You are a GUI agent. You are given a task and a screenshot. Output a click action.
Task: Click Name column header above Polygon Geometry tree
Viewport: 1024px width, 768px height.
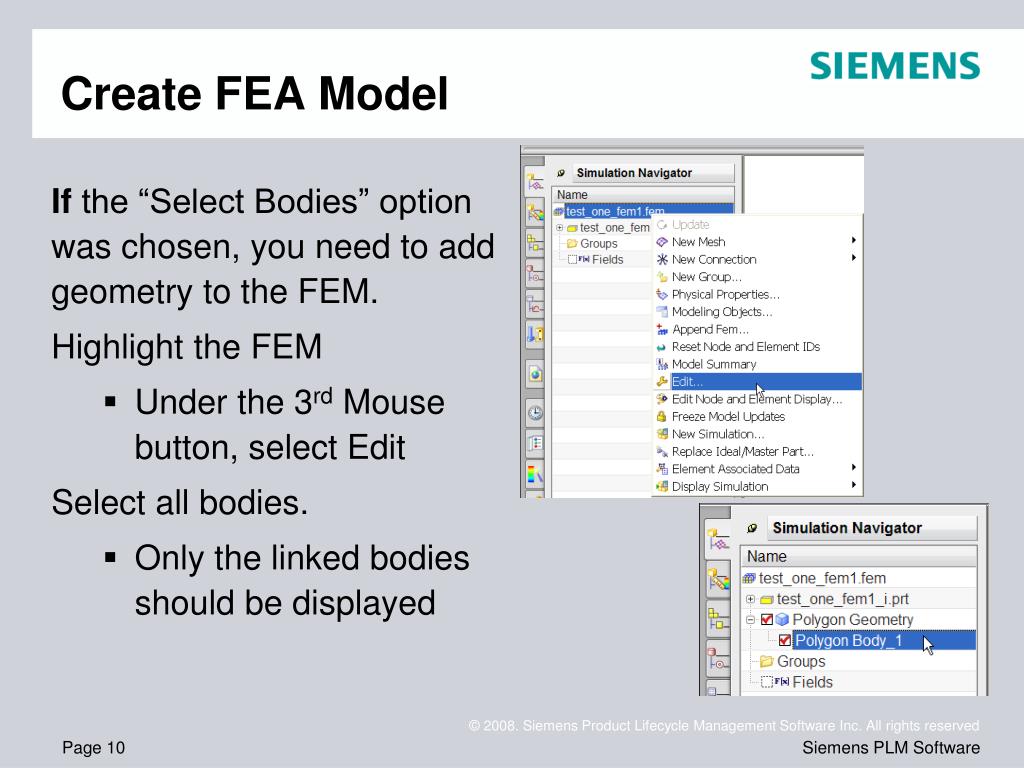859,556
